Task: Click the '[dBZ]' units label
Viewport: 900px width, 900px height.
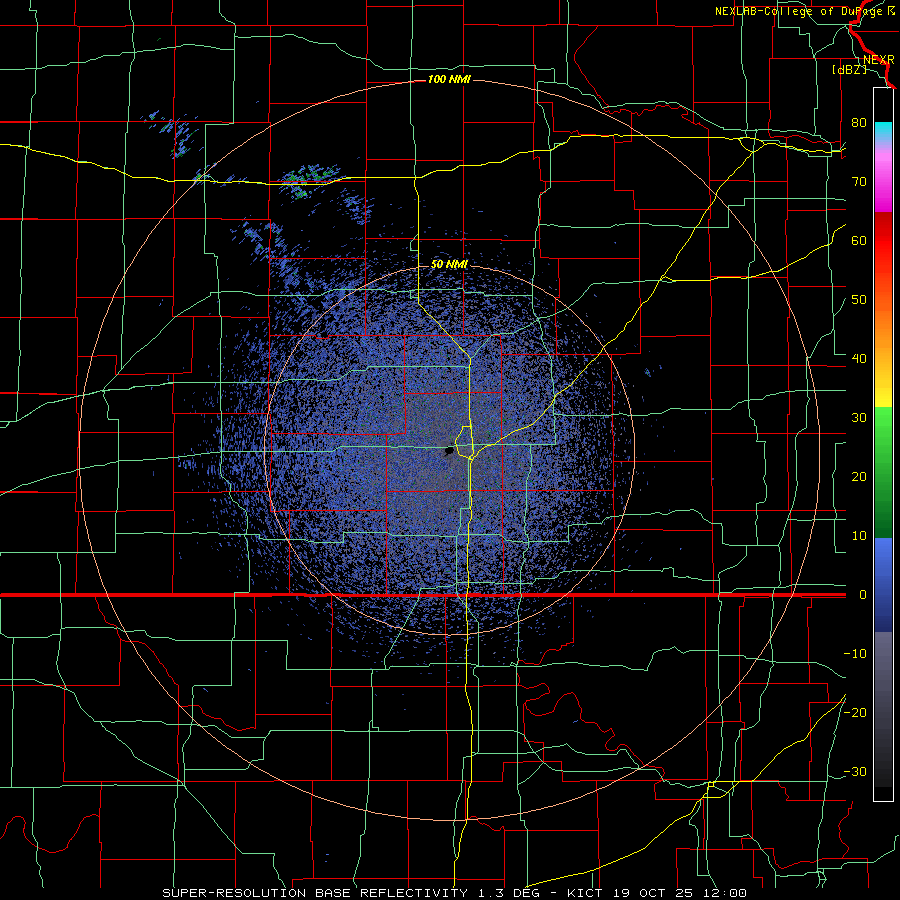Action: tap(849, 70)
